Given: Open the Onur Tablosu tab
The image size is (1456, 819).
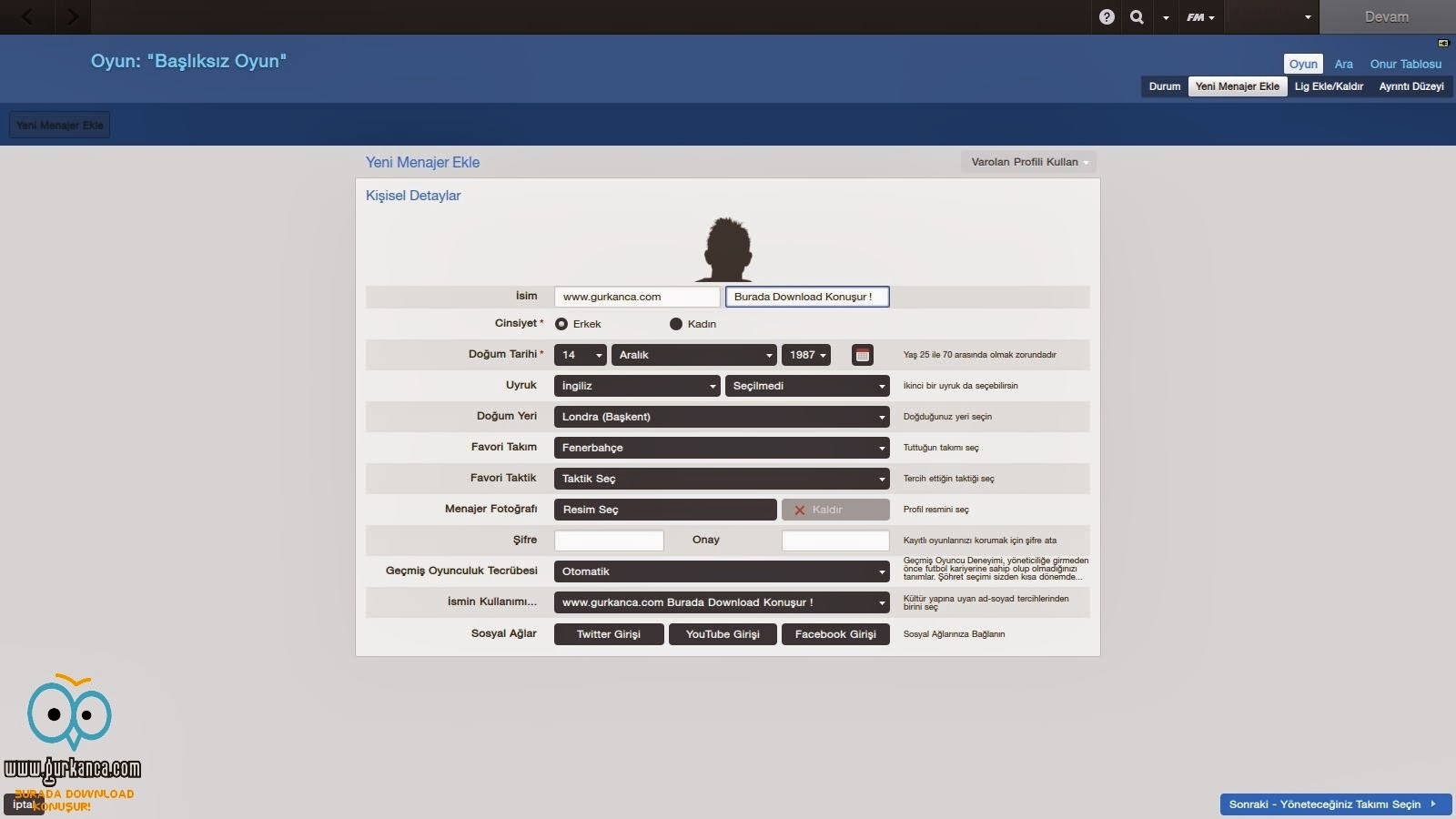Looking at the screenshot, I should click(1406, 64).
